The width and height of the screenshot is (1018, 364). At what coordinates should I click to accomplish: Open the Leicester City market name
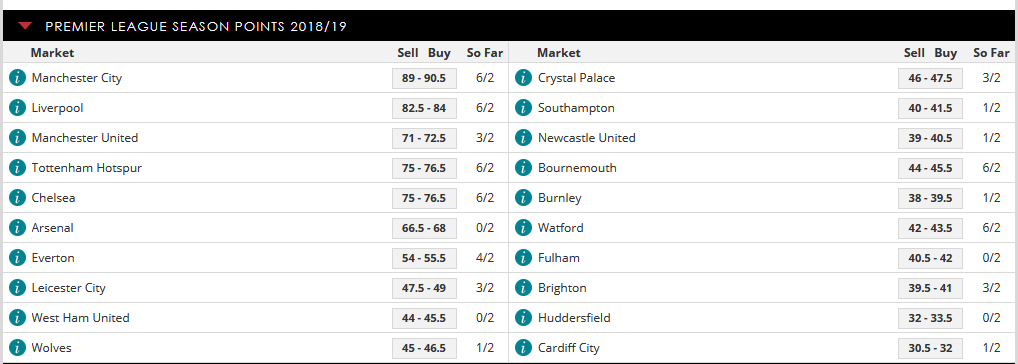pyautogui.click(x=69, y=288)
